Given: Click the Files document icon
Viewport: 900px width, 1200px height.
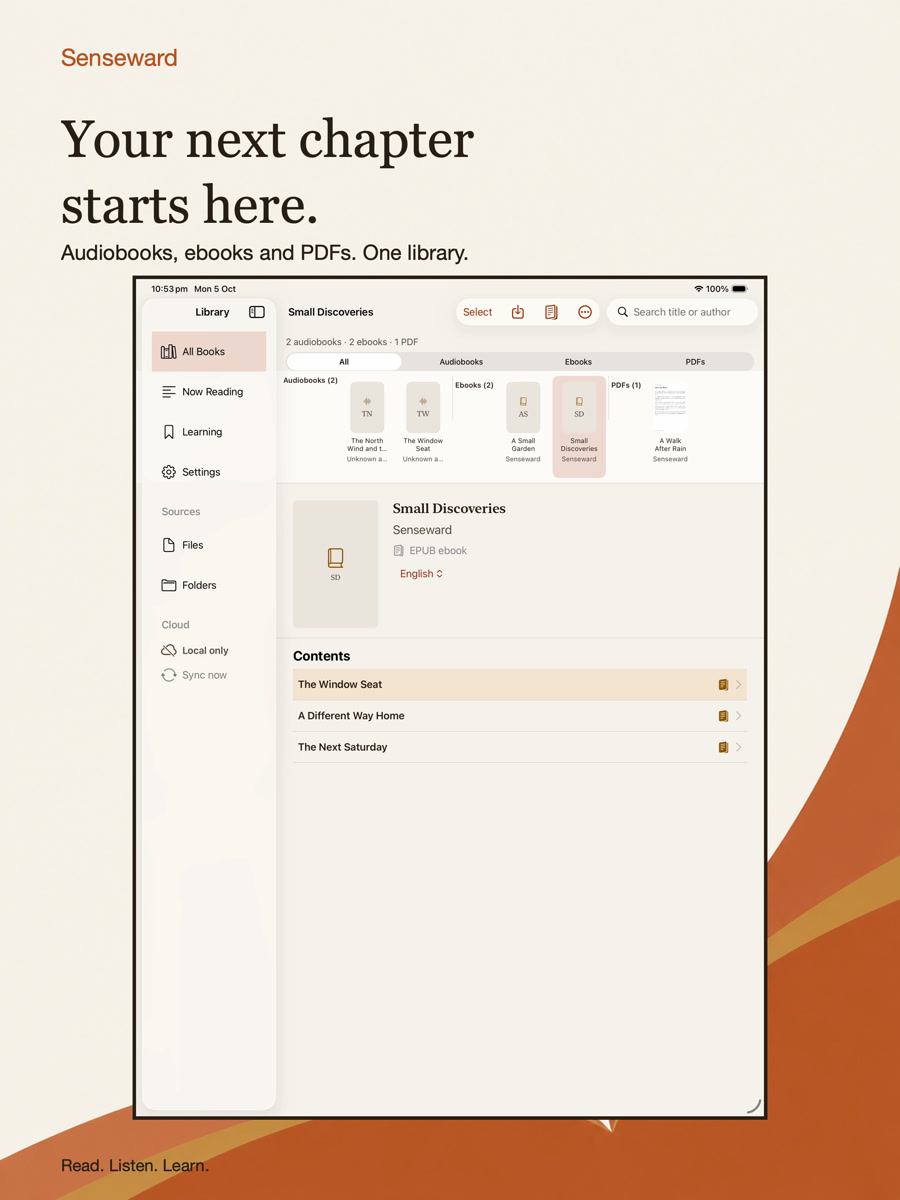Looking at the screenshot, I should 169,545.
